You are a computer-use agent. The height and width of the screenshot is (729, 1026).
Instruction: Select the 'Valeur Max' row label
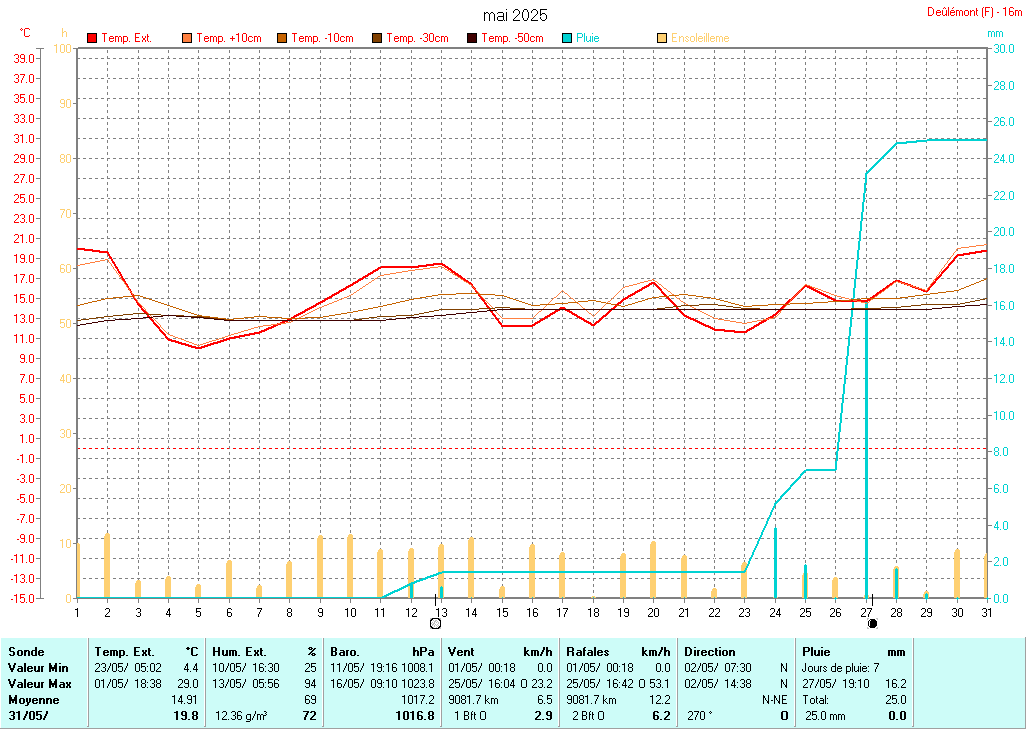pos(36,682)
